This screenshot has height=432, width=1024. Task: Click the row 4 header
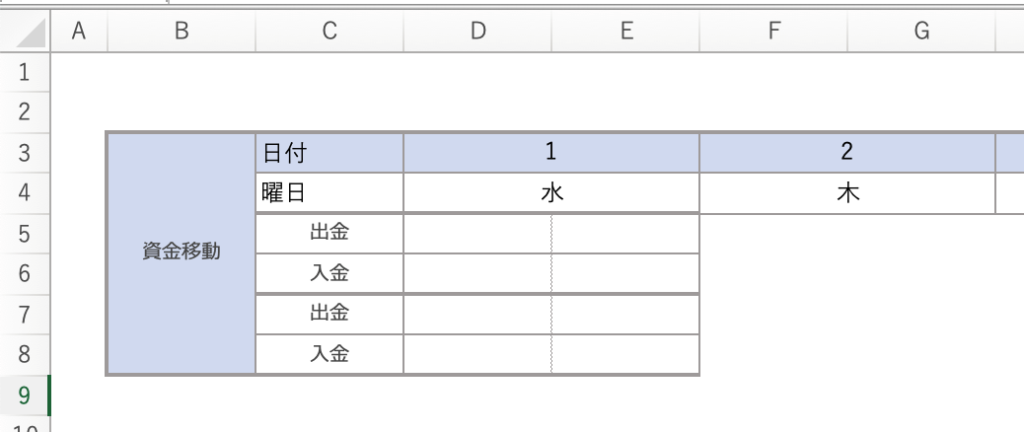[x=24, y=193]
